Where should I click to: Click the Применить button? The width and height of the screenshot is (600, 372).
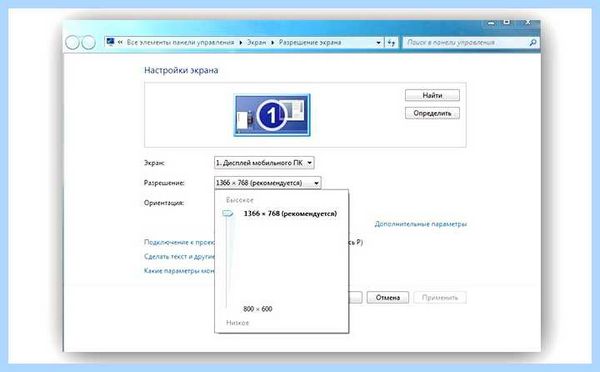(440, 297)
